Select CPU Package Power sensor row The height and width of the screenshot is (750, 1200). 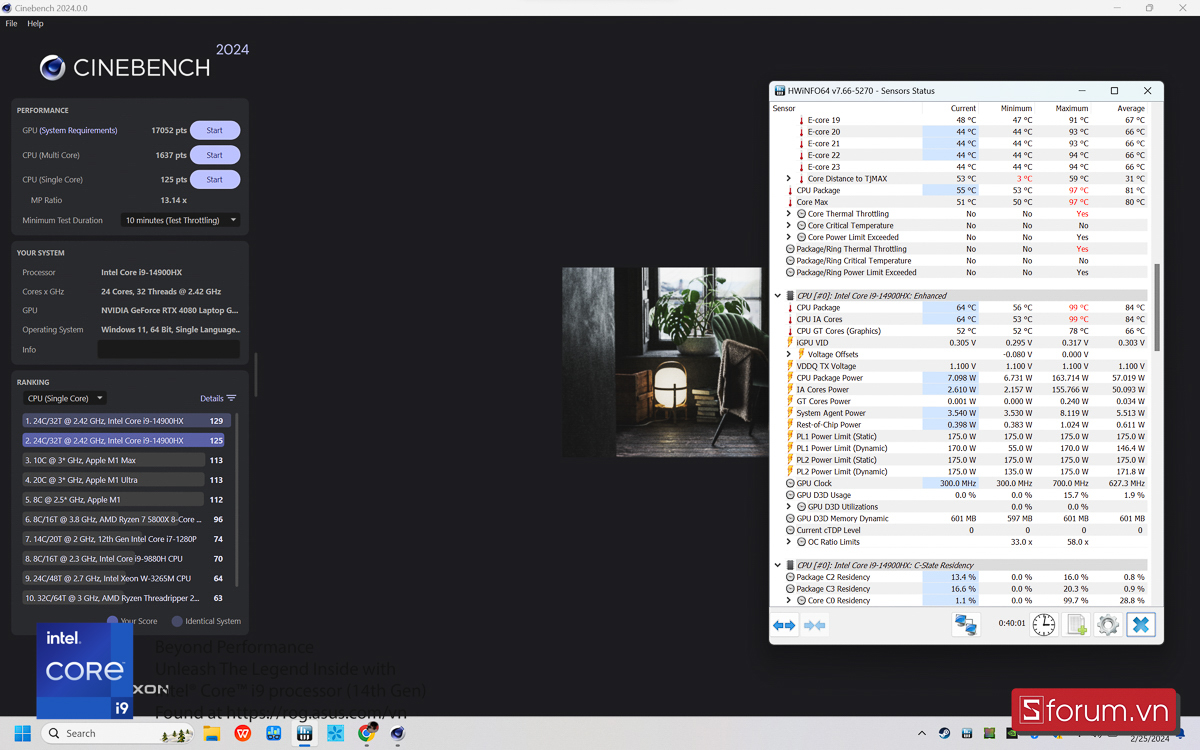pyautogui.click(x=960, y=378)
